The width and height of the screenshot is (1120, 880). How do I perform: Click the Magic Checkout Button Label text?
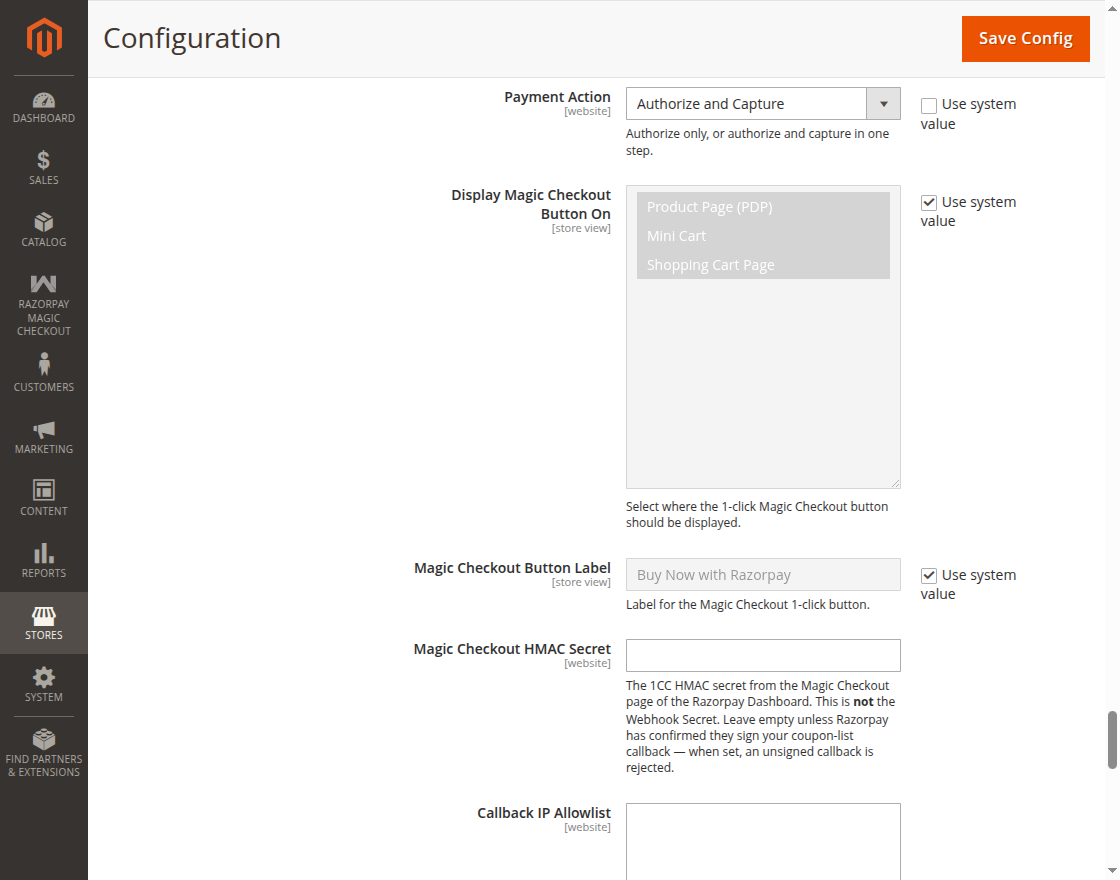point(512,568)
